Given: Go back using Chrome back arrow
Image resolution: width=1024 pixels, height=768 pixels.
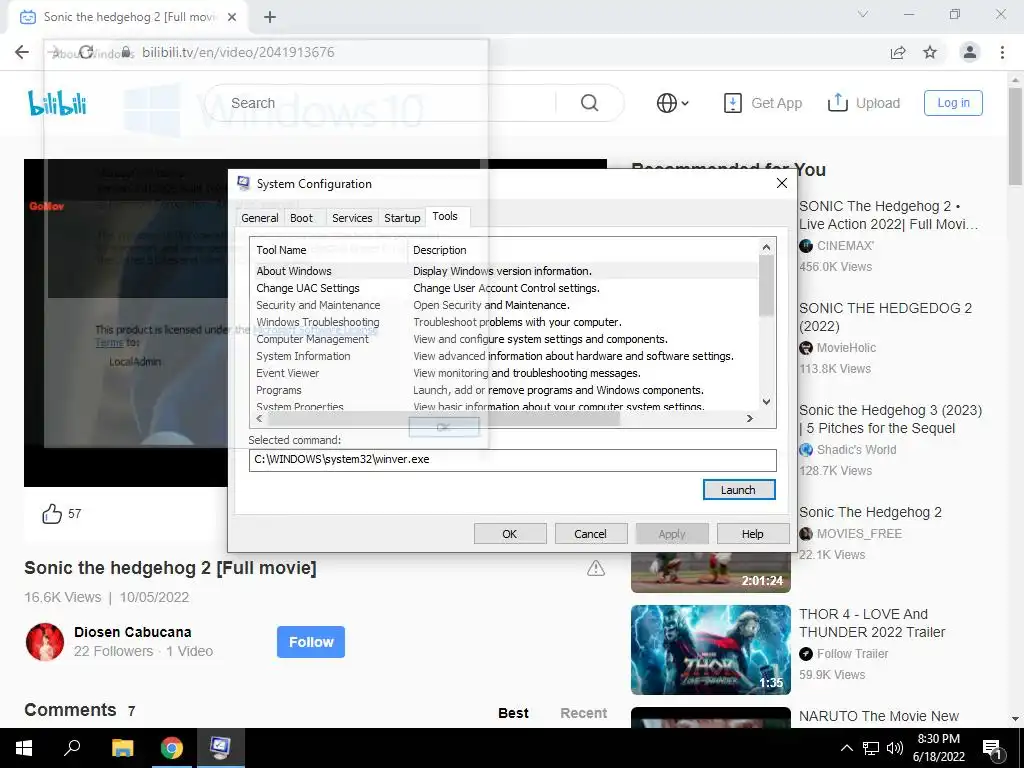Looking at the screenshot, I should click(x=22, y=52).
